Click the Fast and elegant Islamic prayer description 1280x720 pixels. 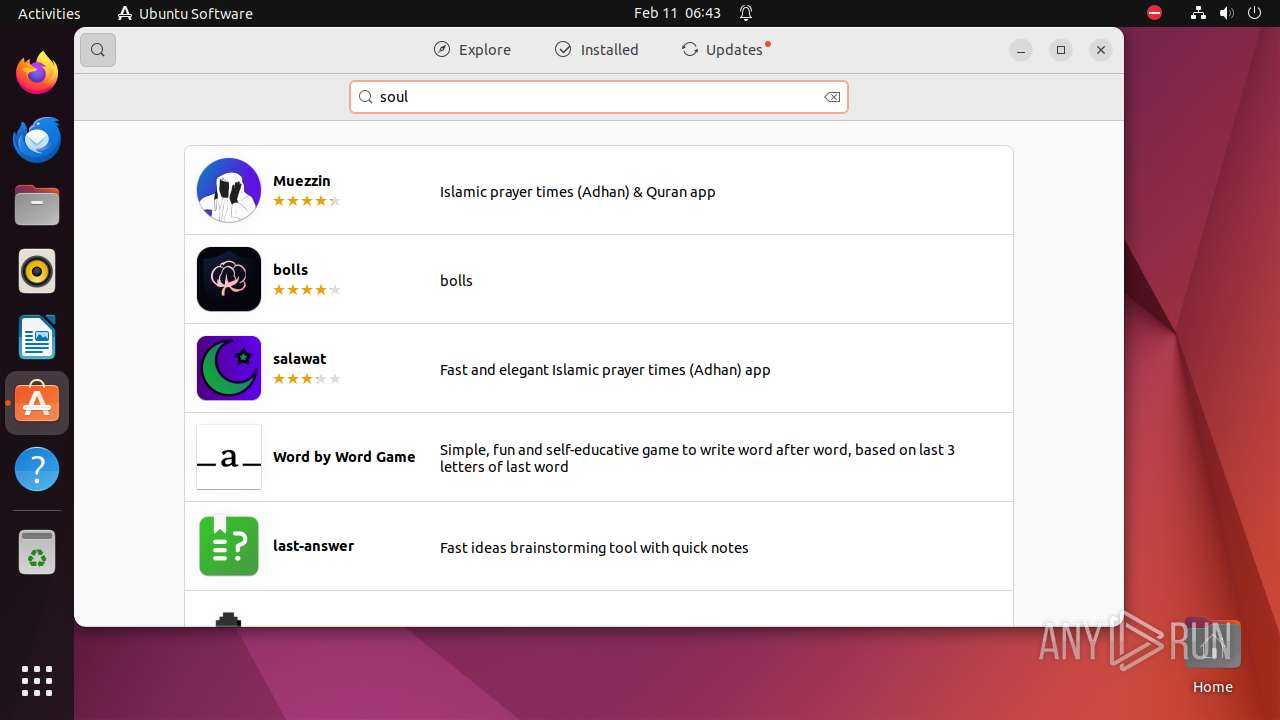605,370
